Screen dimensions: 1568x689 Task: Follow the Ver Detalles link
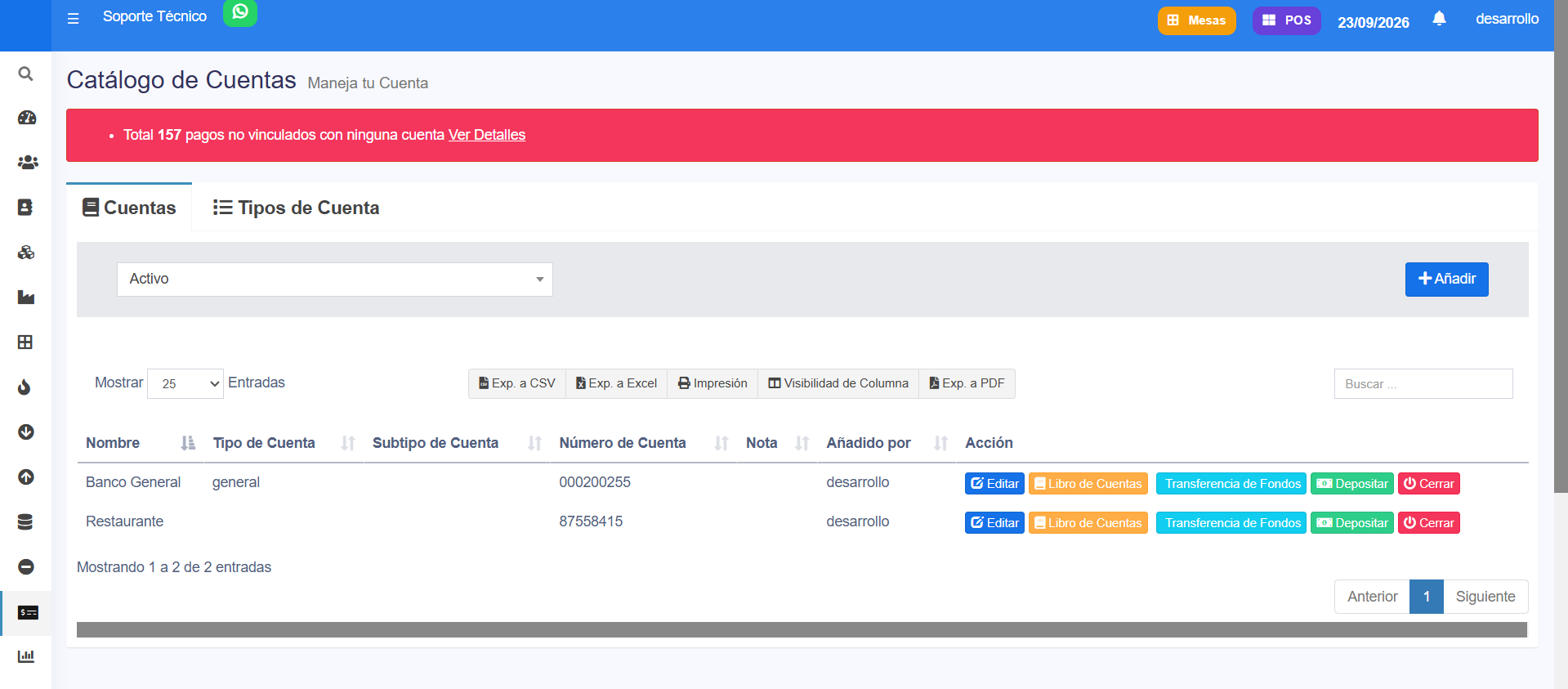click(x=487, y=135)
